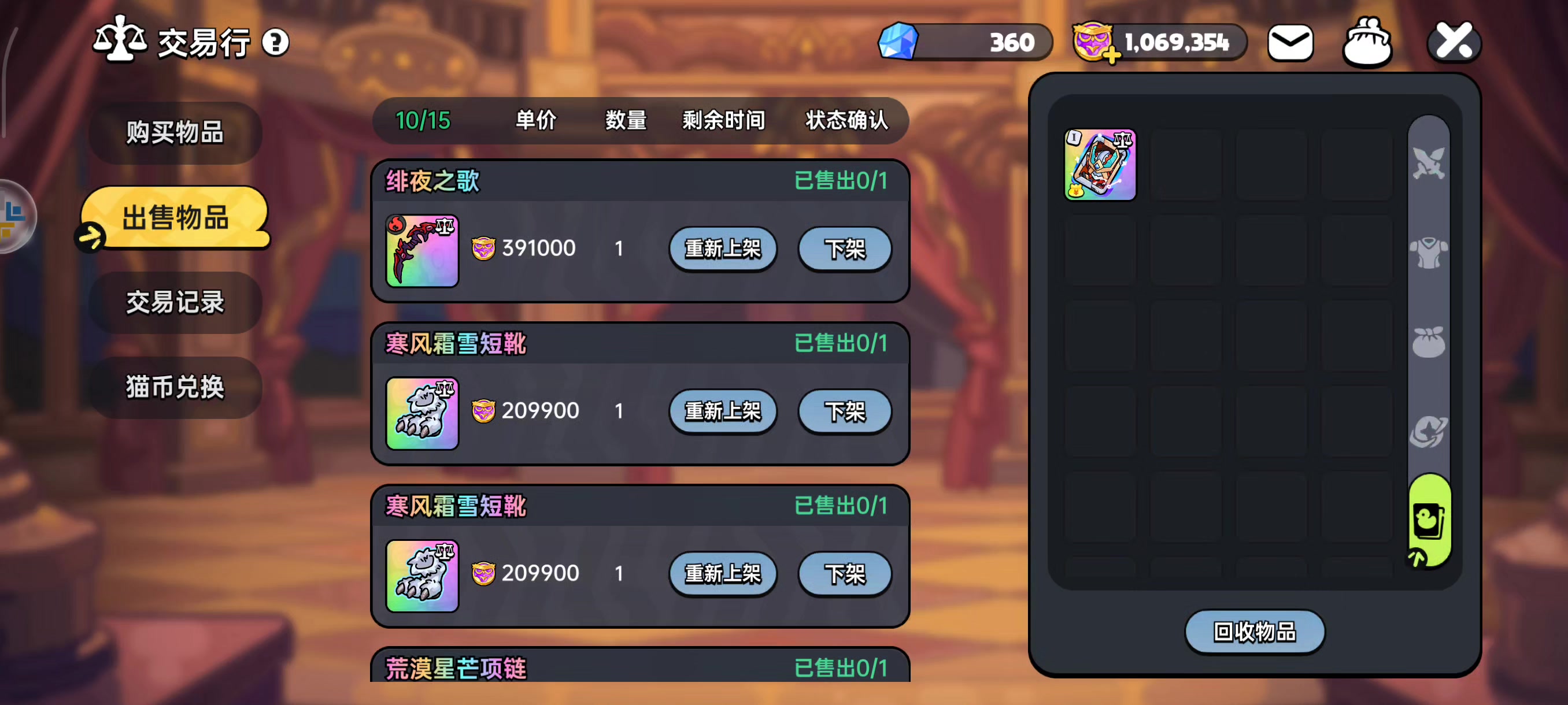Screen dimensions: 1568x705
Task: Select the 出售物品 tab
Action: tap(175, 217)
